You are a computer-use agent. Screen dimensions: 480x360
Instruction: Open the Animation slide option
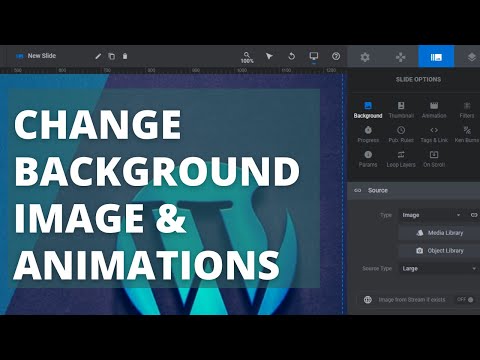pos(434,110)
